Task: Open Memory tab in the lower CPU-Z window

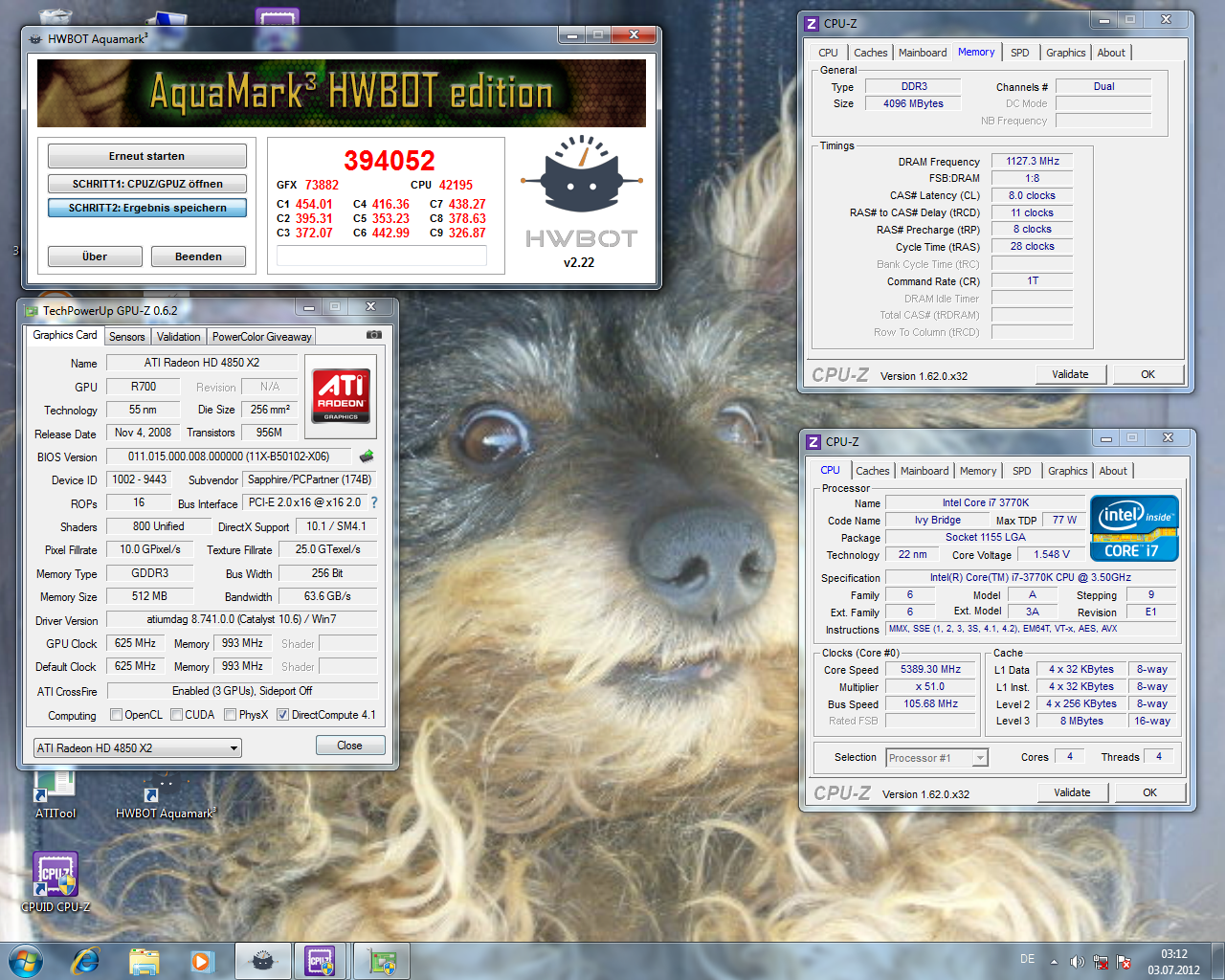Action: (x=978, y=471)
